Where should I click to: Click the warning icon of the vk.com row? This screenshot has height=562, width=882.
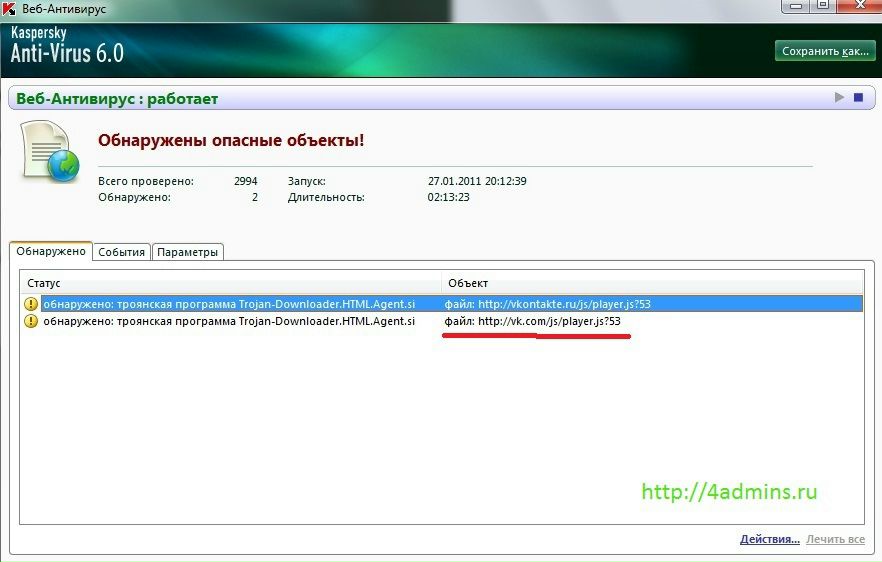[x=30, y=321]
